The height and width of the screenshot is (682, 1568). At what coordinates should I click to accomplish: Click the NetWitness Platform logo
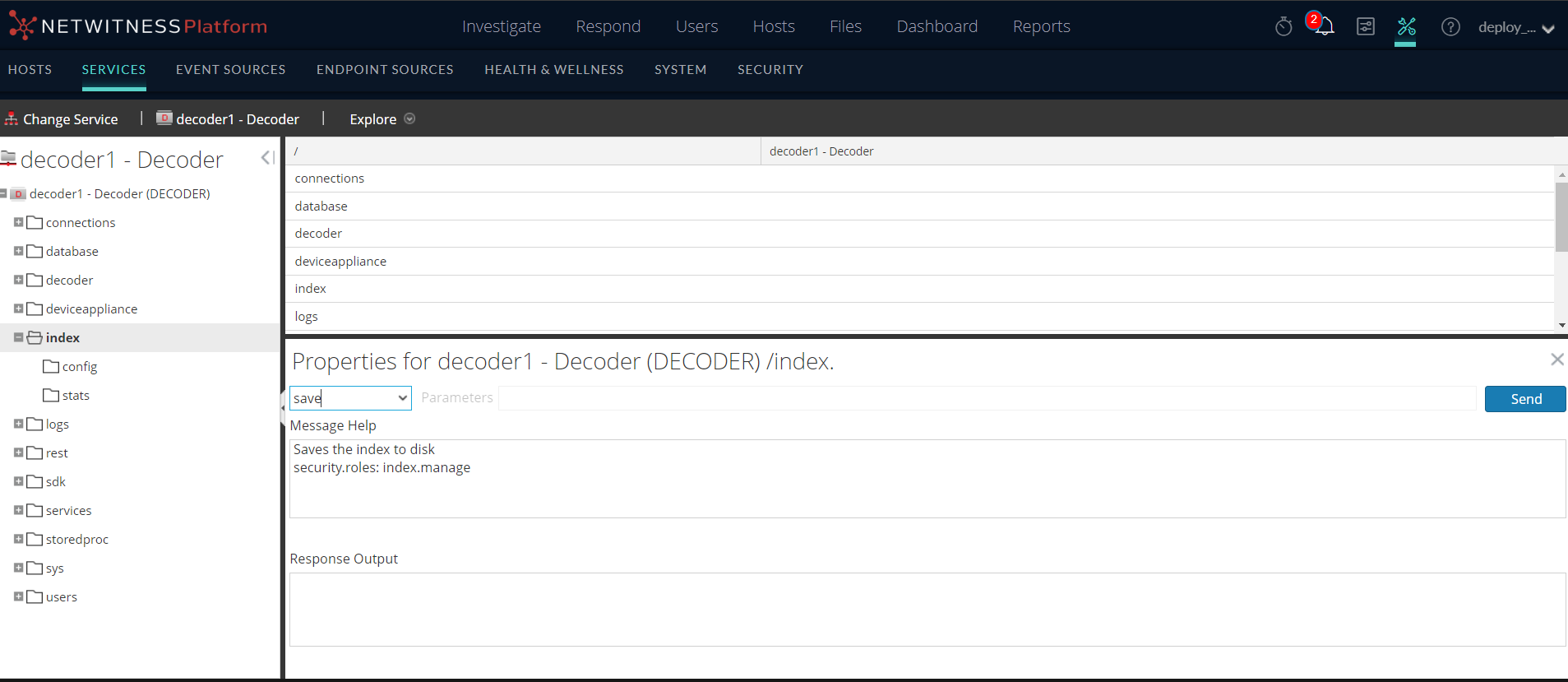pyautogui.click(x=138, y=26)
